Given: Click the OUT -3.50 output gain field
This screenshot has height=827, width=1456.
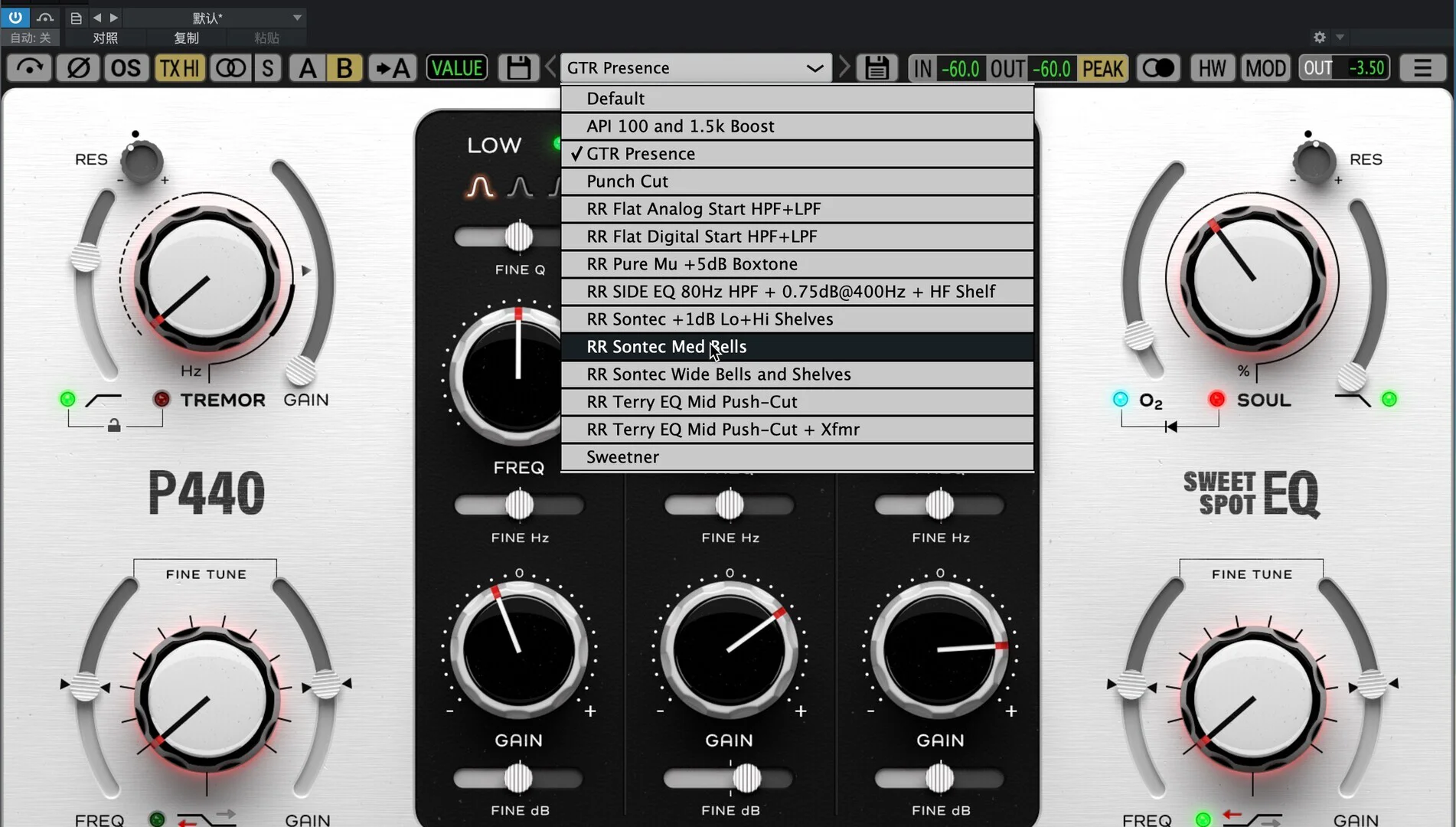Looking at the screenshot, I should [x=1345, y=68].
